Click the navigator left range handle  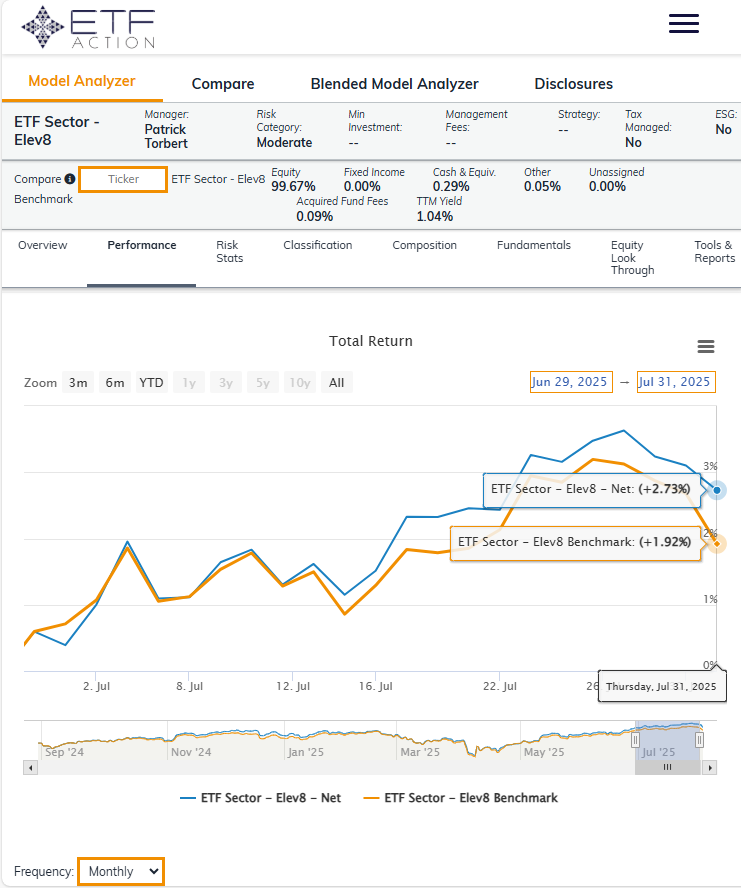636,740
